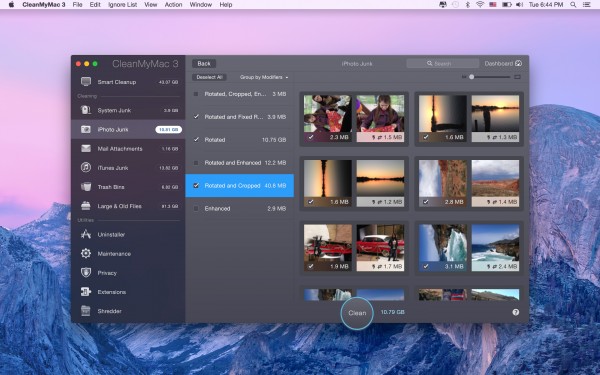Open the Apple menu
Viewport: 600px width, 375px height.
[x=11, y=5]
